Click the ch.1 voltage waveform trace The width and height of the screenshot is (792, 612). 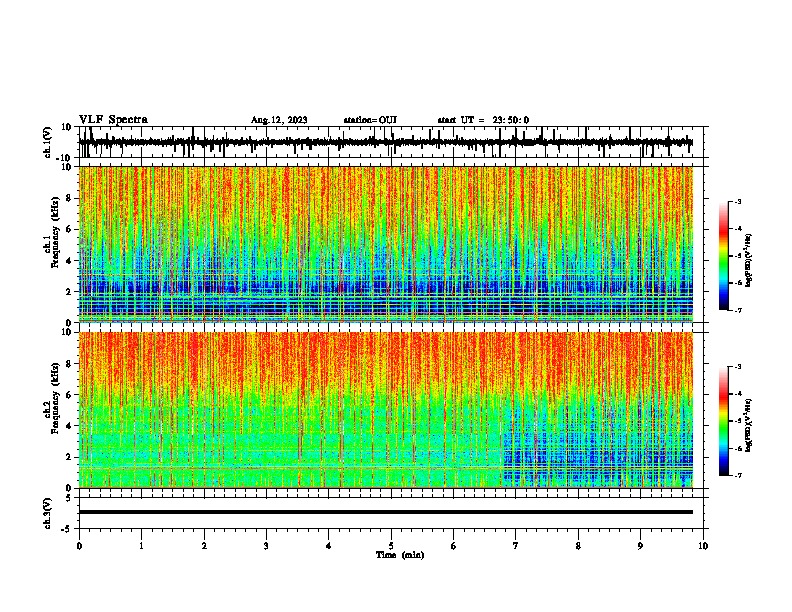point(385,142)
